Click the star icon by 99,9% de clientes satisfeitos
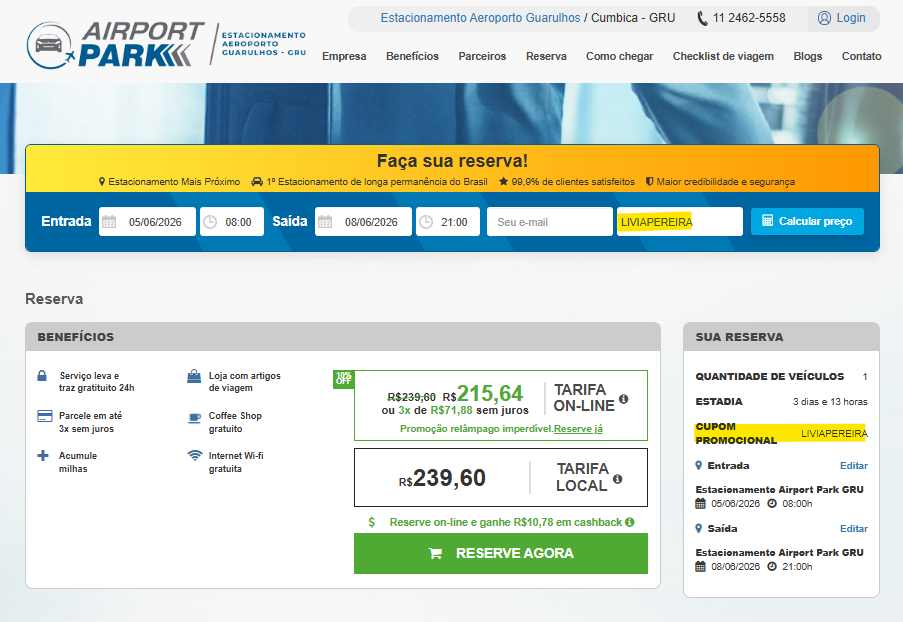Viewport: 903px width, 622px height. coord(503,181)
